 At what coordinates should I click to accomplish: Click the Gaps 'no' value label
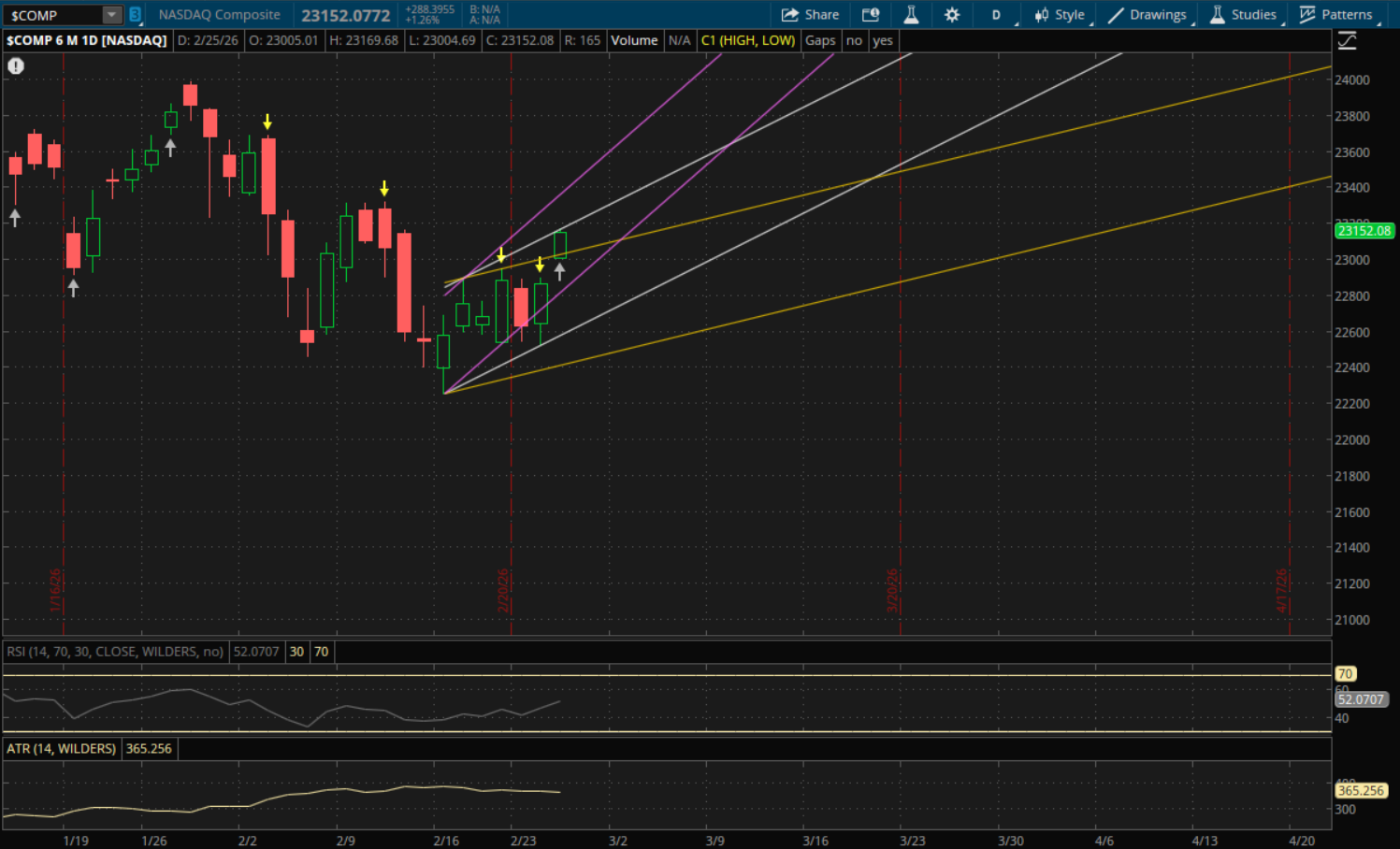[x=854, y=40]
